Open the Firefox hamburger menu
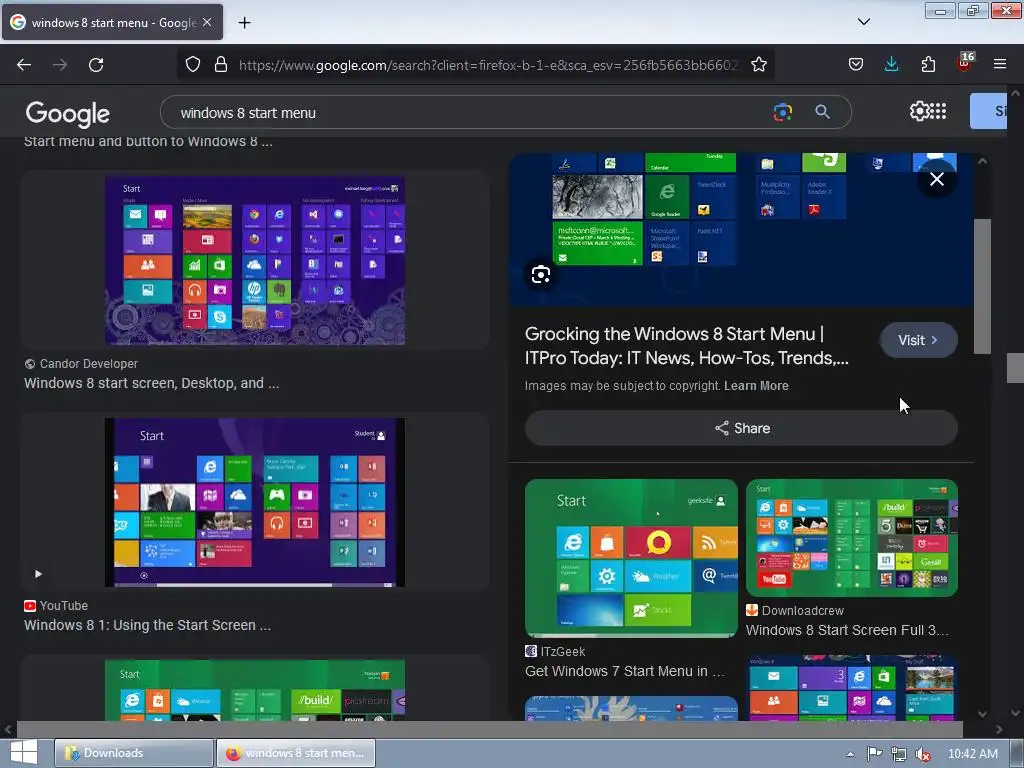The image size is (1024, 768). (1000, 64)
